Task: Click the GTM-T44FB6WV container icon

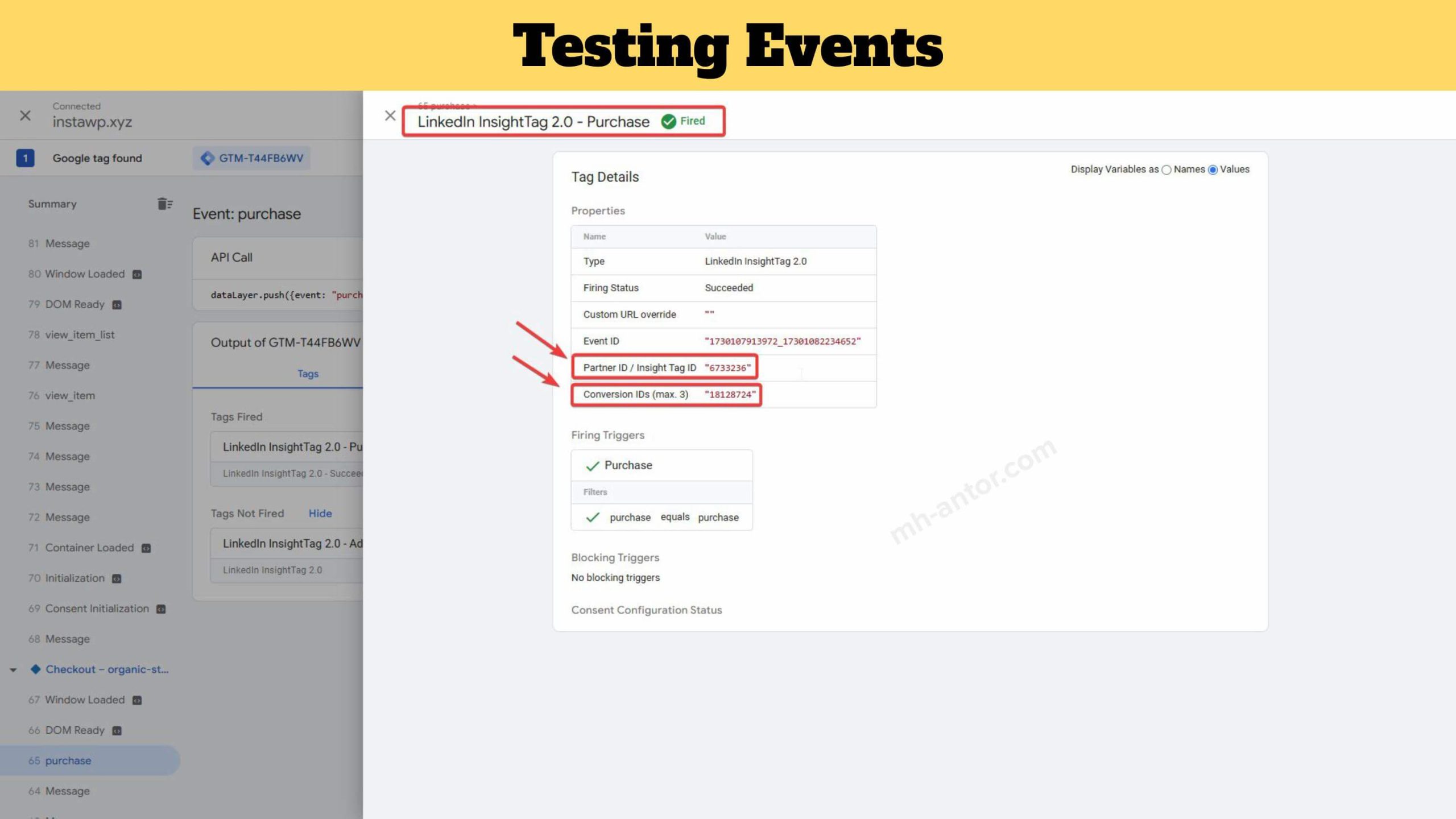Action: pos(208,158)
